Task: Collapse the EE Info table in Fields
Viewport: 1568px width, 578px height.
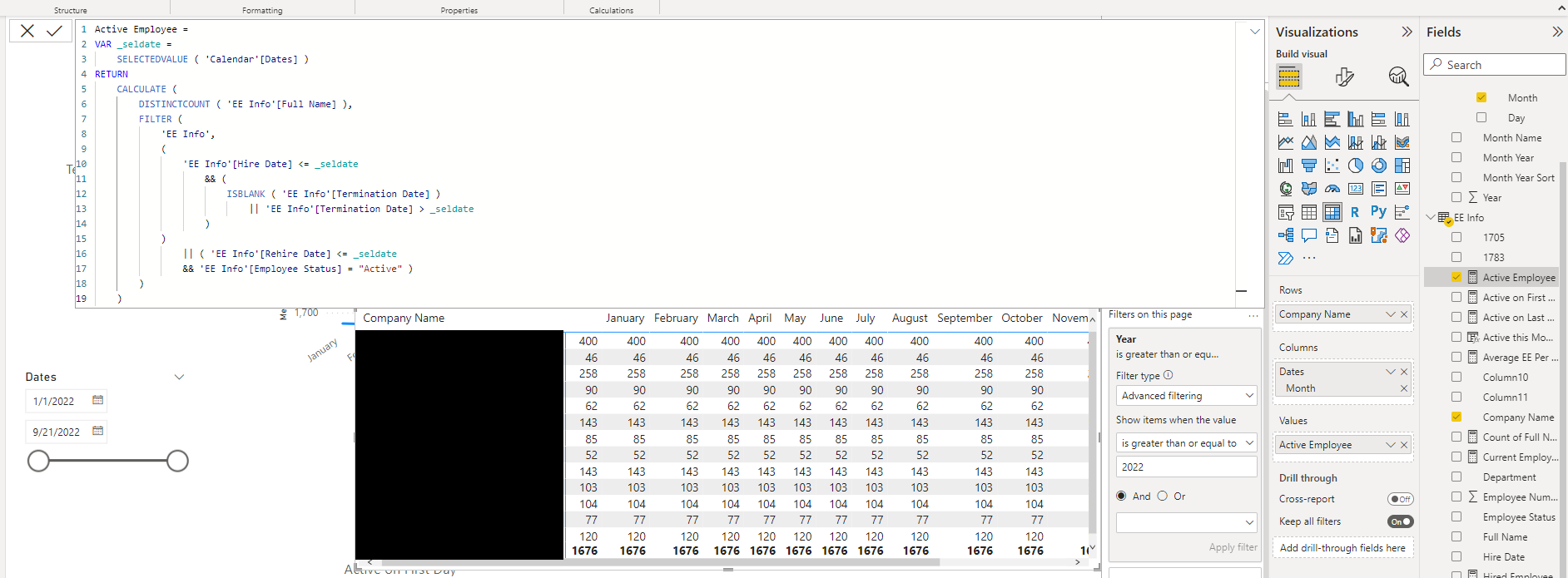Action: pyautogui.click(x=1431, y=217)
